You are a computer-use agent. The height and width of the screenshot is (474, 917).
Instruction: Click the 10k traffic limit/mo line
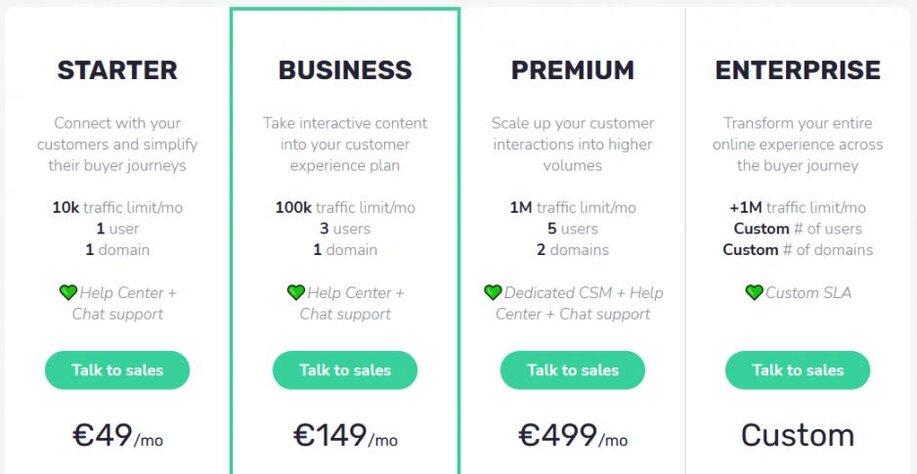pos(117,208)
